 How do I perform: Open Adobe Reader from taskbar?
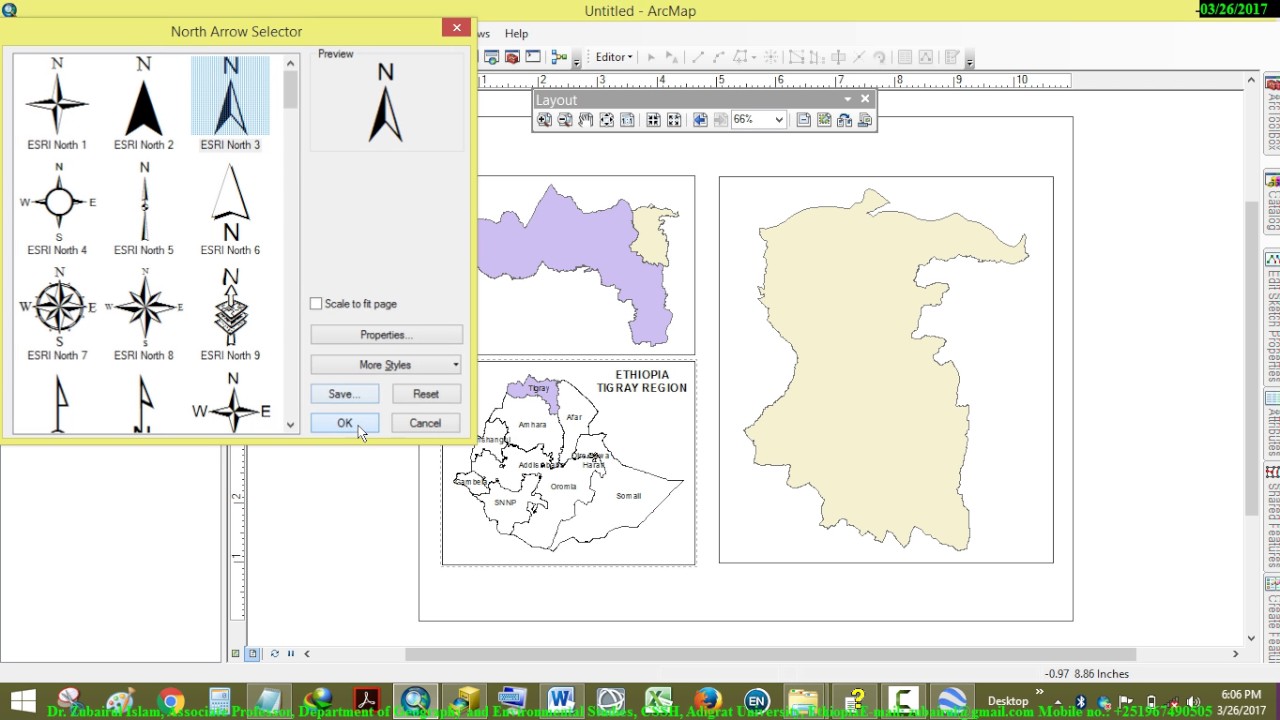click(x=366, y=700)
